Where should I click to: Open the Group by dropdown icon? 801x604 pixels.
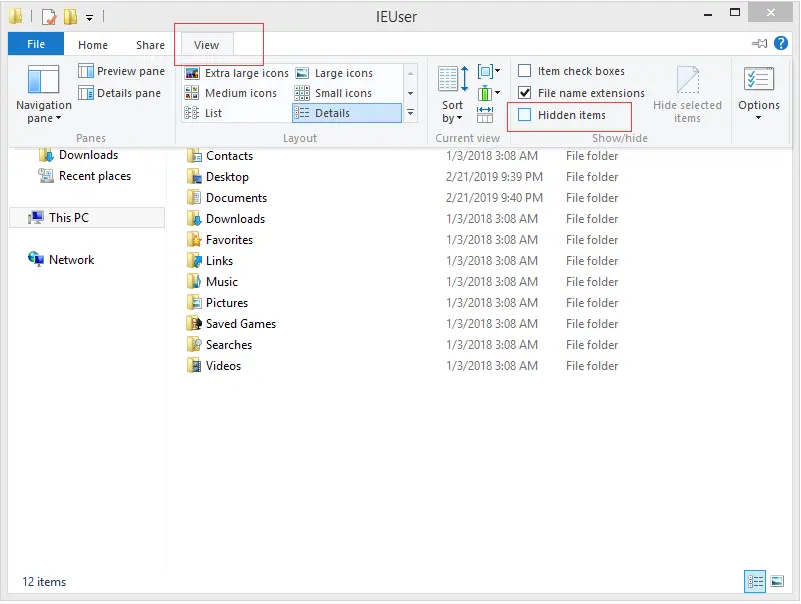488,71
